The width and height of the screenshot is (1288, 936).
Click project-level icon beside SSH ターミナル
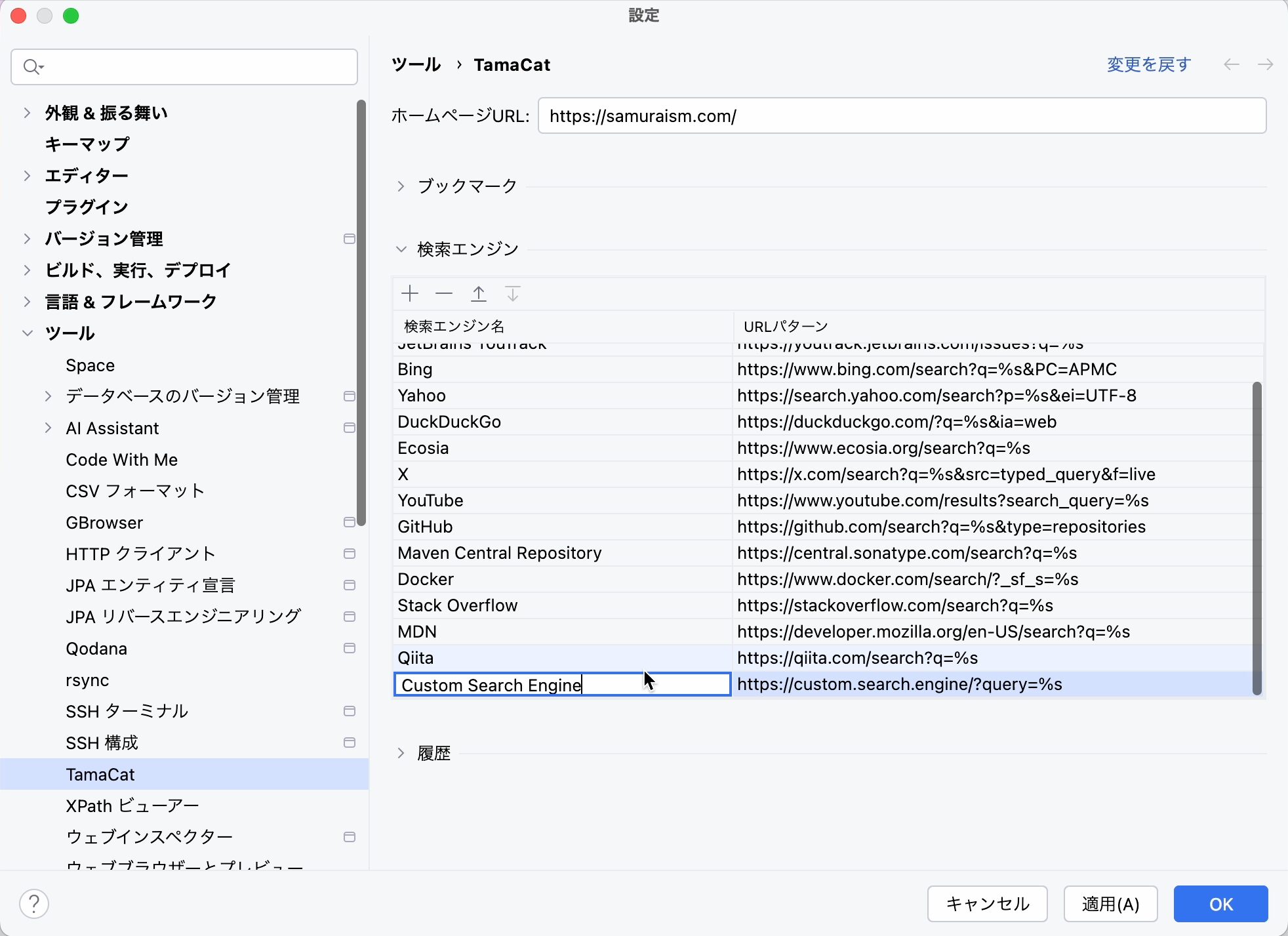[350, 711]
